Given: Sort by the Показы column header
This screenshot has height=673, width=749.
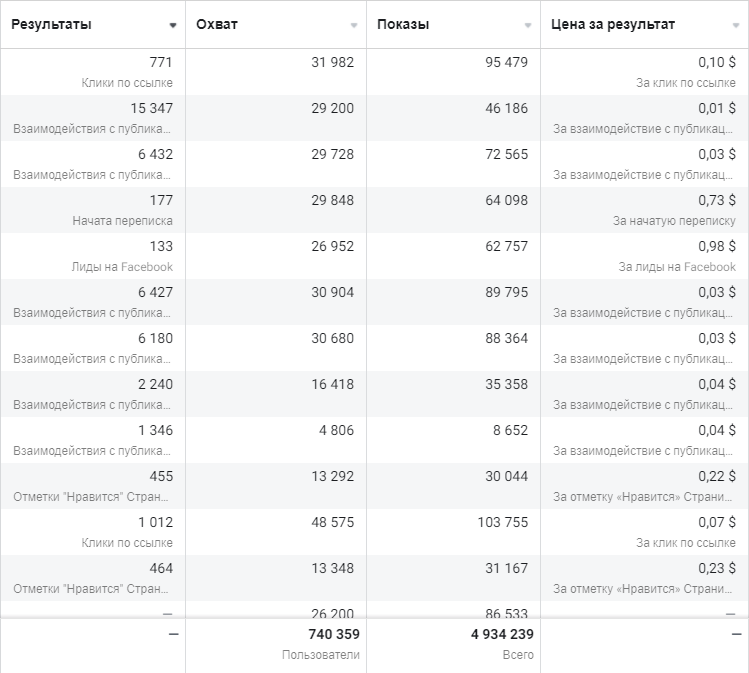Looking at the screenshot, I should 403,24.
